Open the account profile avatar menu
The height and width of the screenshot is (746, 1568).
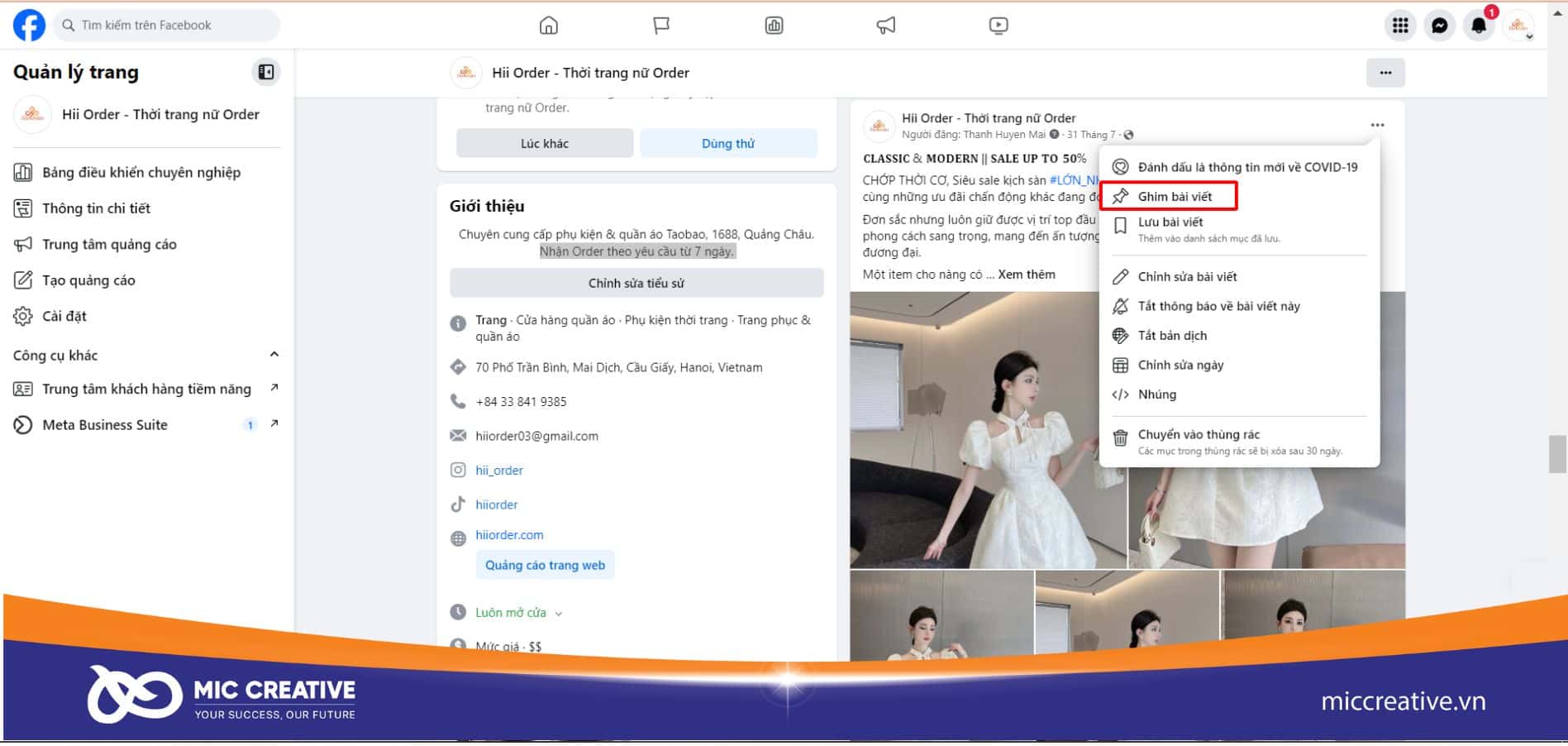[x=1518, y=26]
